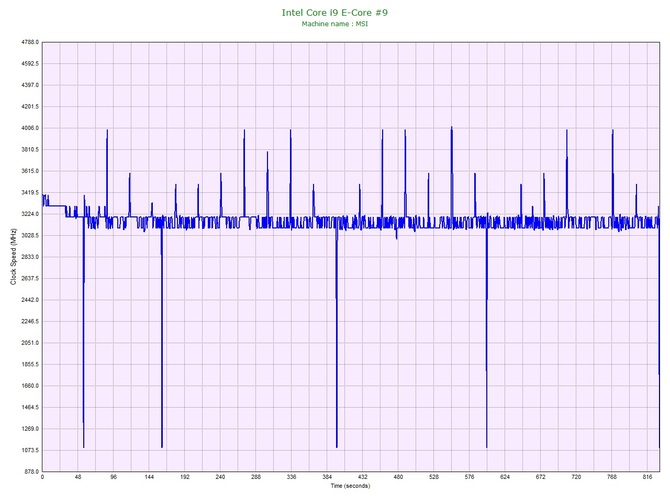This screenshot has height=503, width=670.
Task: Click the 144 tick on time axis
Action: click(149, 477)
